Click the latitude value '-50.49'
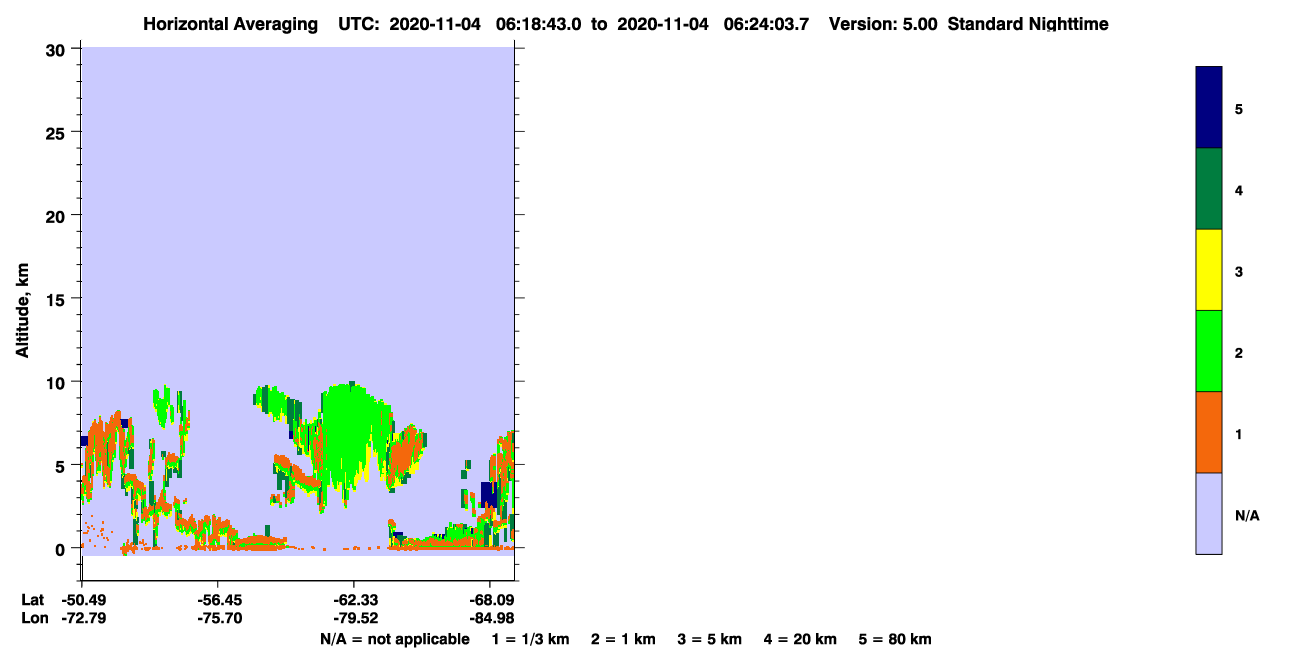The width and height of the screenshot is (1300, 667). pyautogui.click(x=83, y=600)
